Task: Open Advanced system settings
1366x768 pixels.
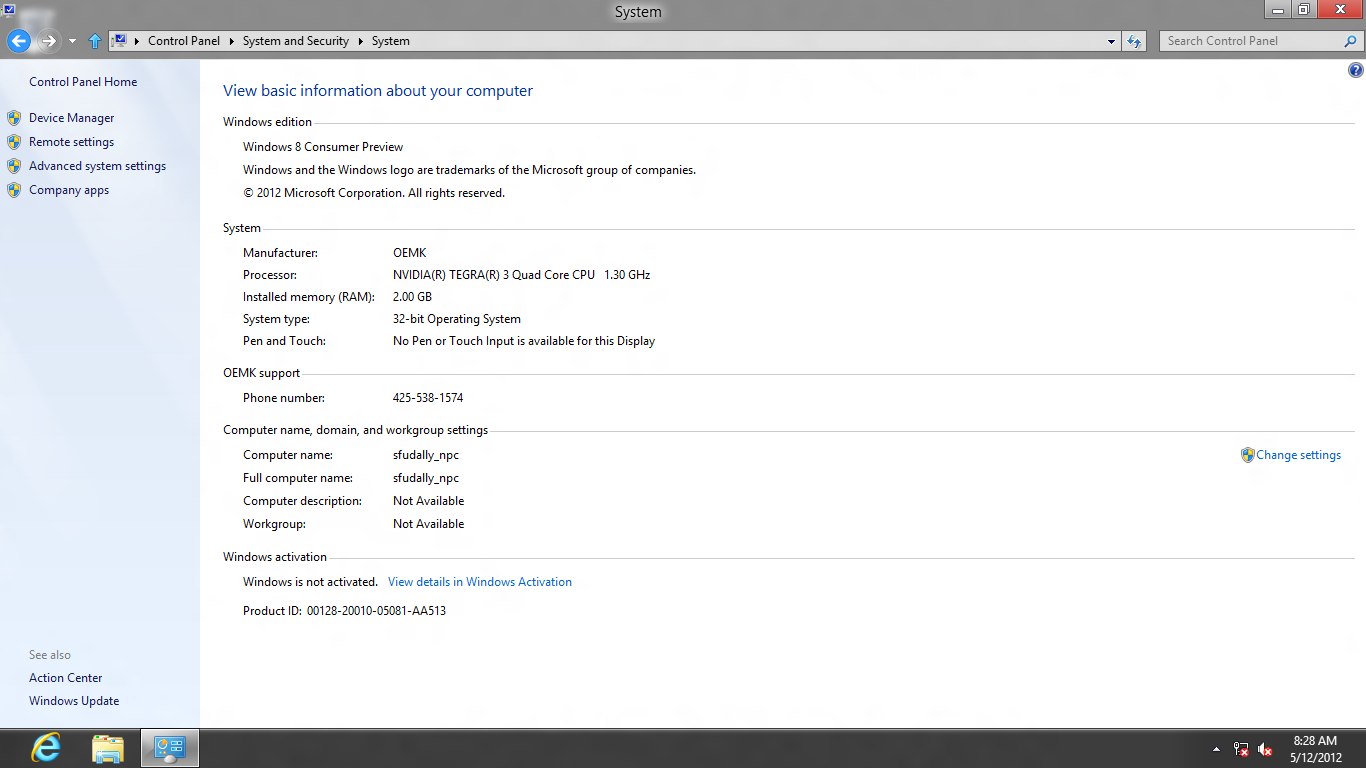Action: point(97,166)
